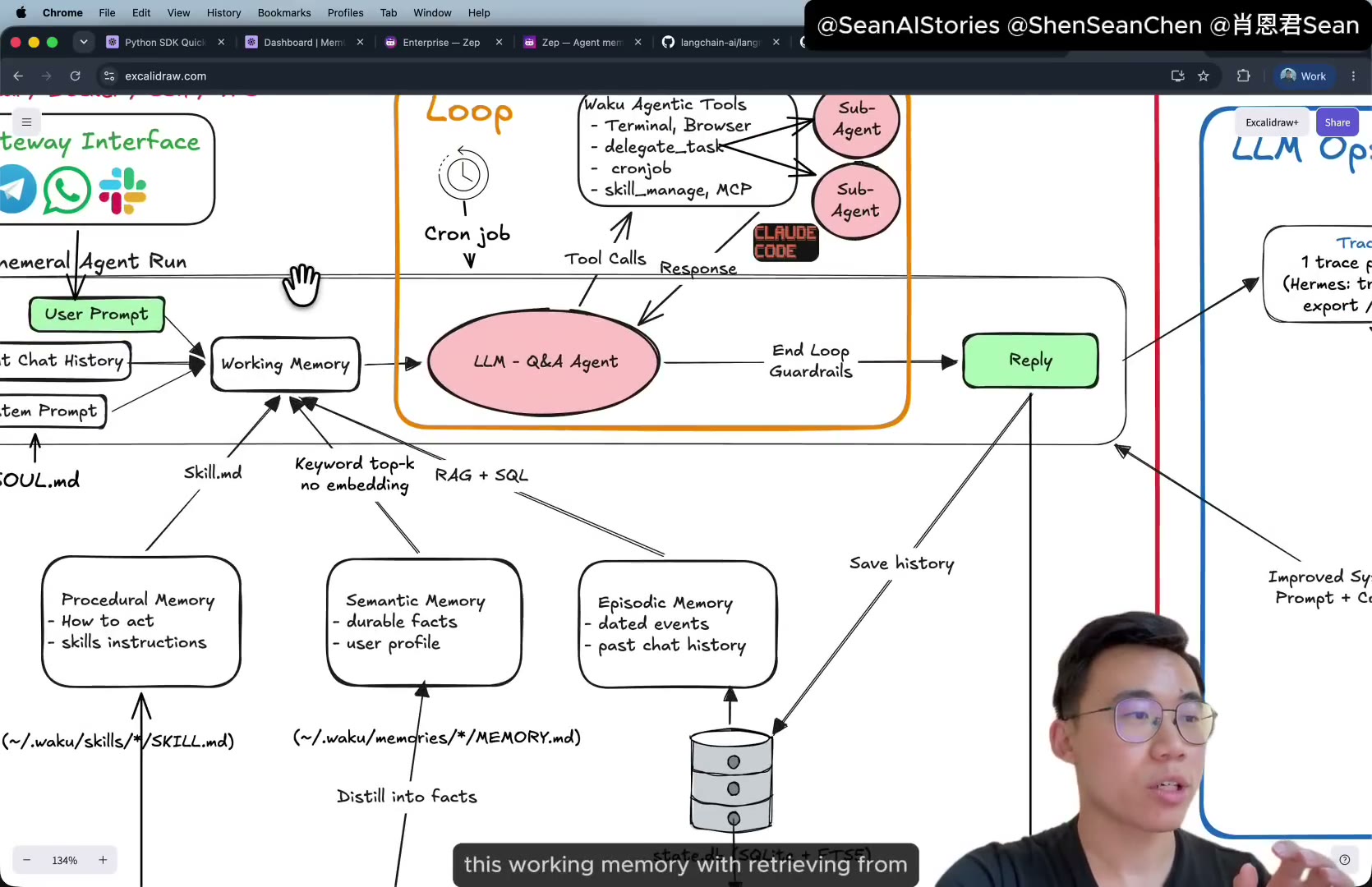Close the Zep — Agent mem tab
The image size is (1372, 887).
point(638,42)
